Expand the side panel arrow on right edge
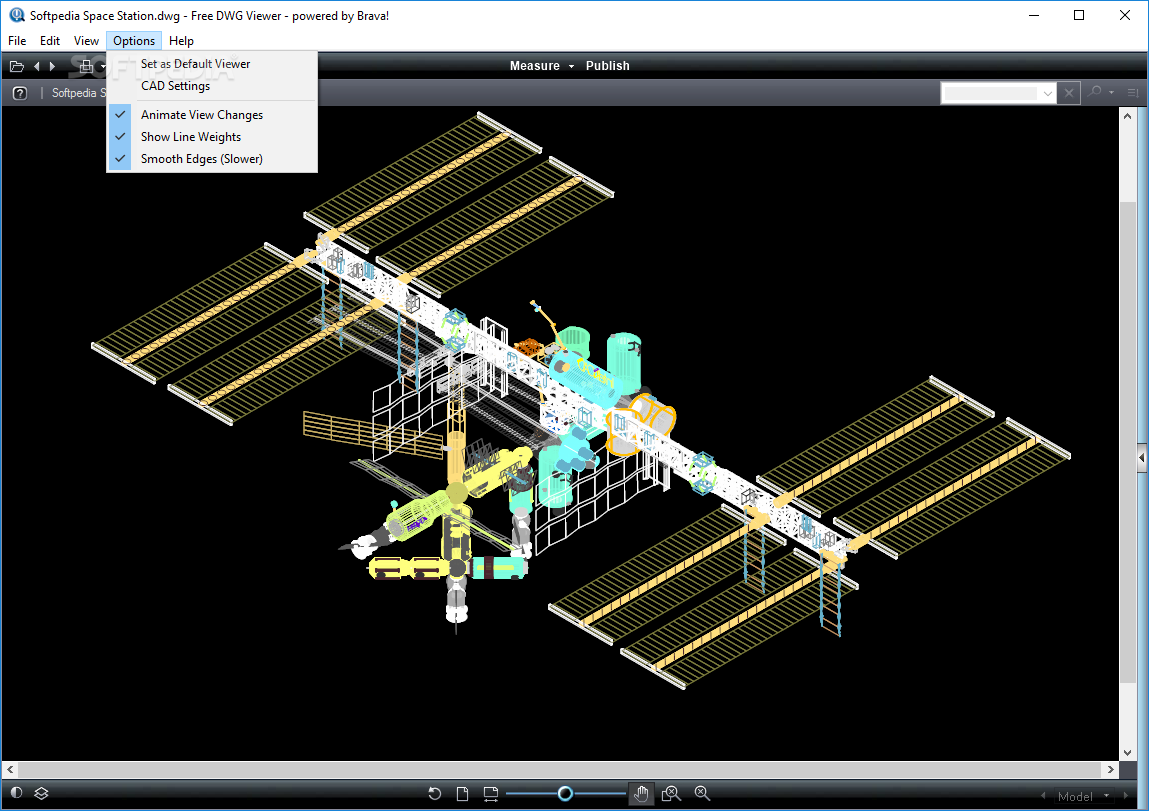Viewport: 1149px width, 811px height. click(1142, 458)
